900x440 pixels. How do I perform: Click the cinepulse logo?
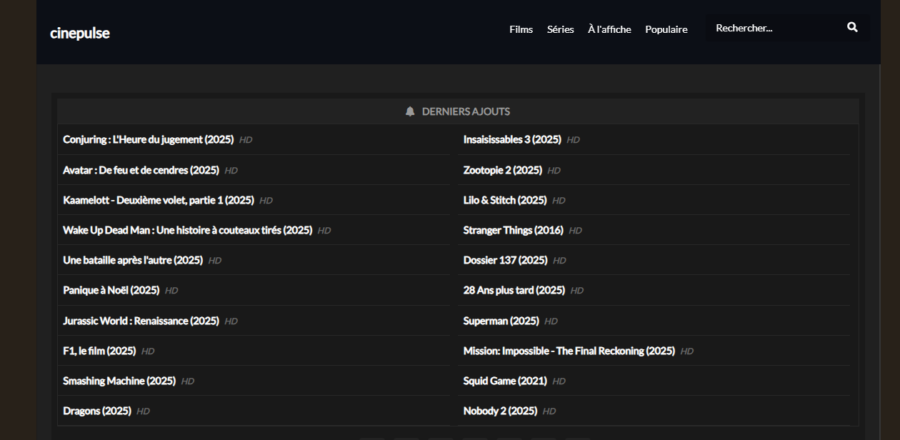tap(80, 33)
